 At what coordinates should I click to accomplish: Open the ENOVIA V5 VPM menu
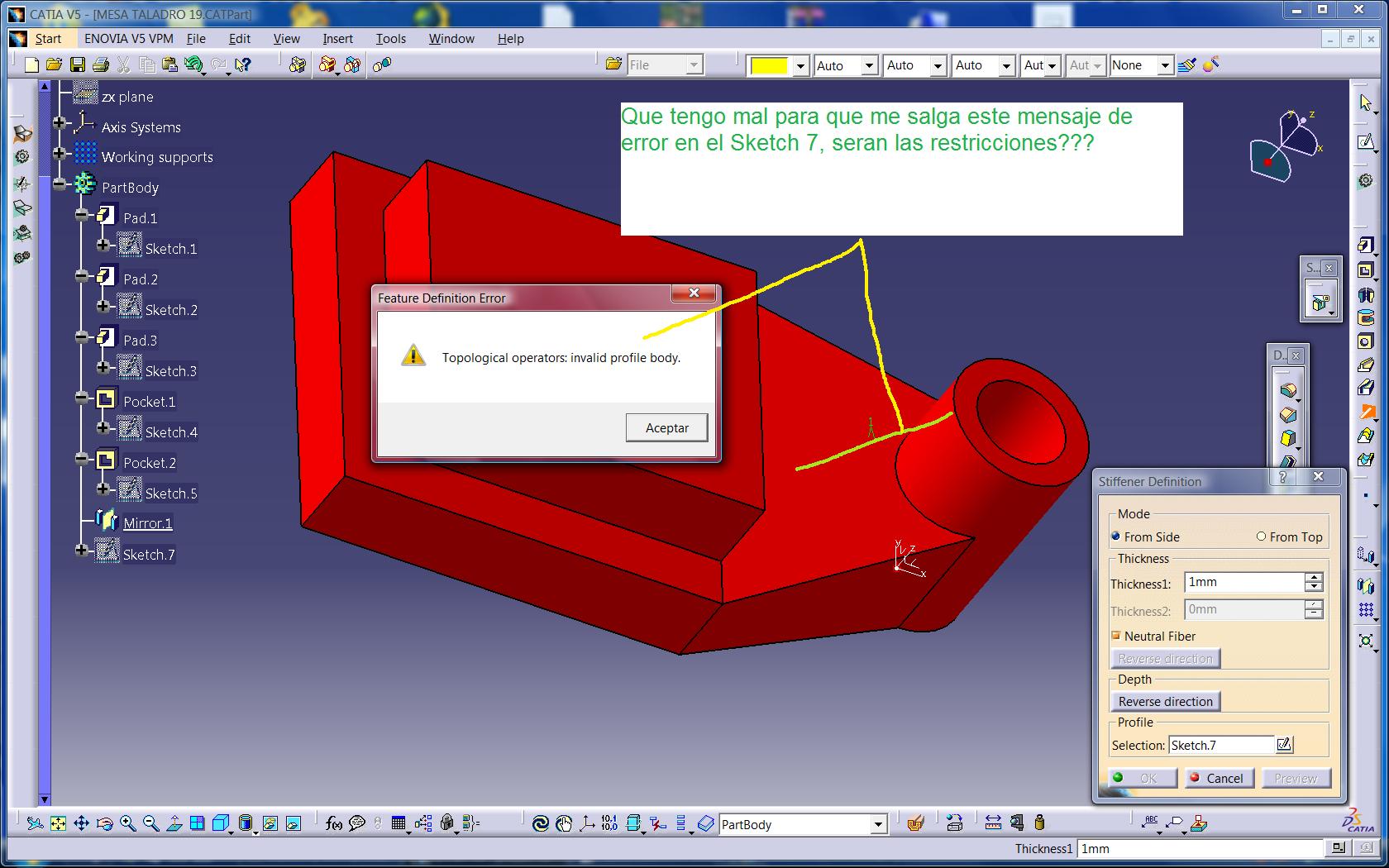click(x=129, y=39)
